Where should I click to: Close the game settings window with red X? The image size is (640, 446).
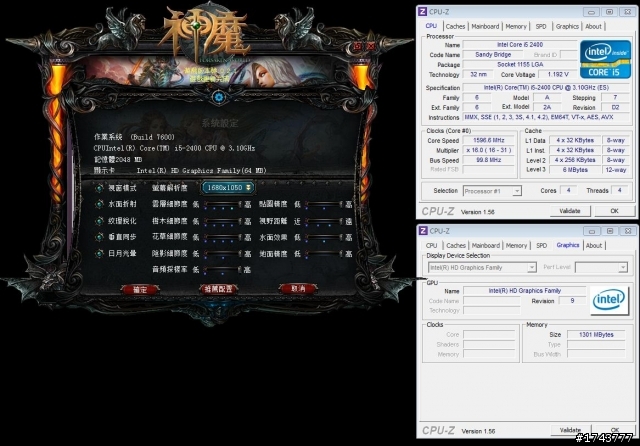point(371,47)
